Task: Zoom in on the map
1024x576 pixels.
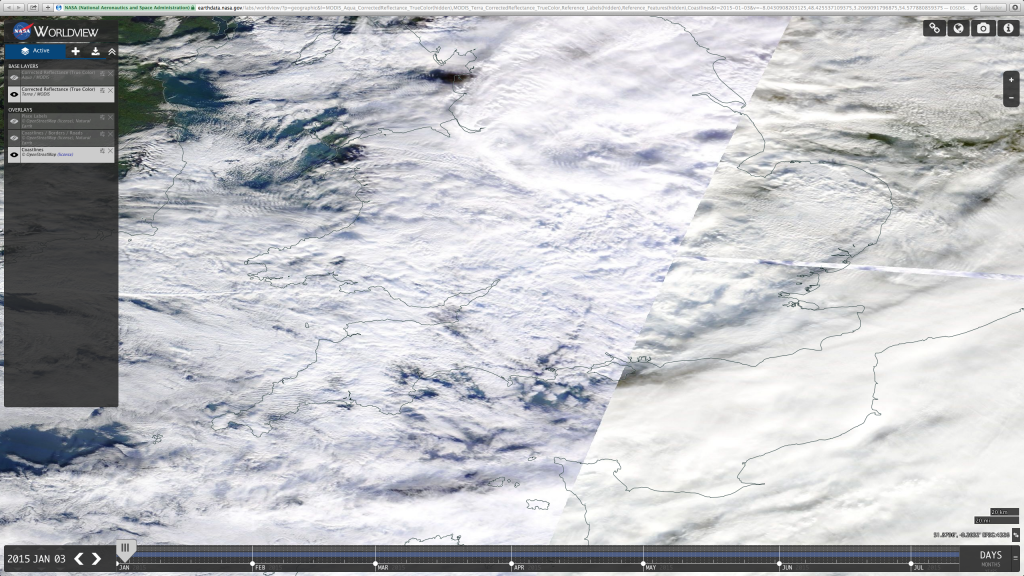Action: pos(1011,80)
